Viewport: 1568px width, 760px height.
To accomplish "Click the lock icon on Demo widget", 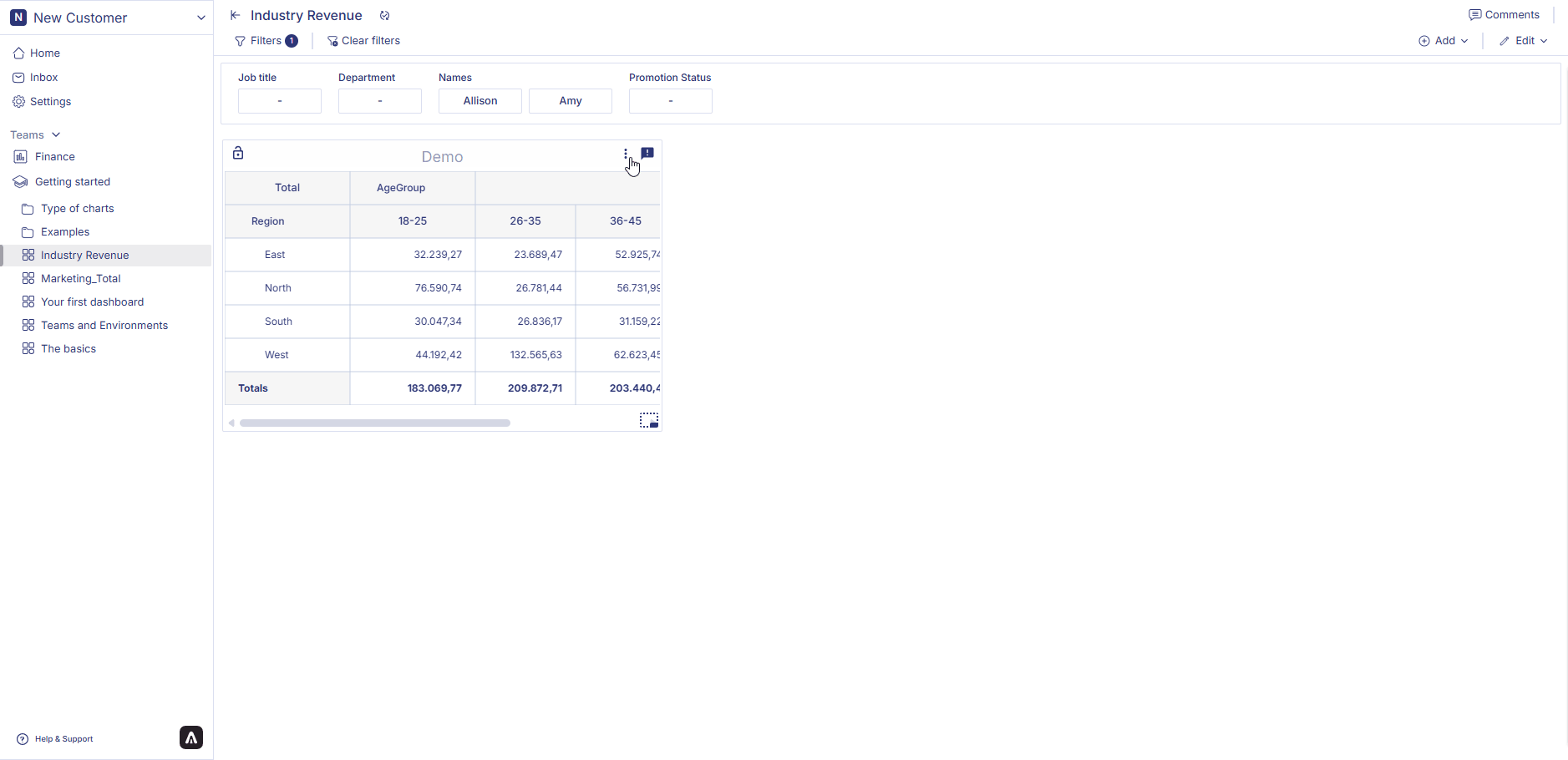I will tap(238, 153).
